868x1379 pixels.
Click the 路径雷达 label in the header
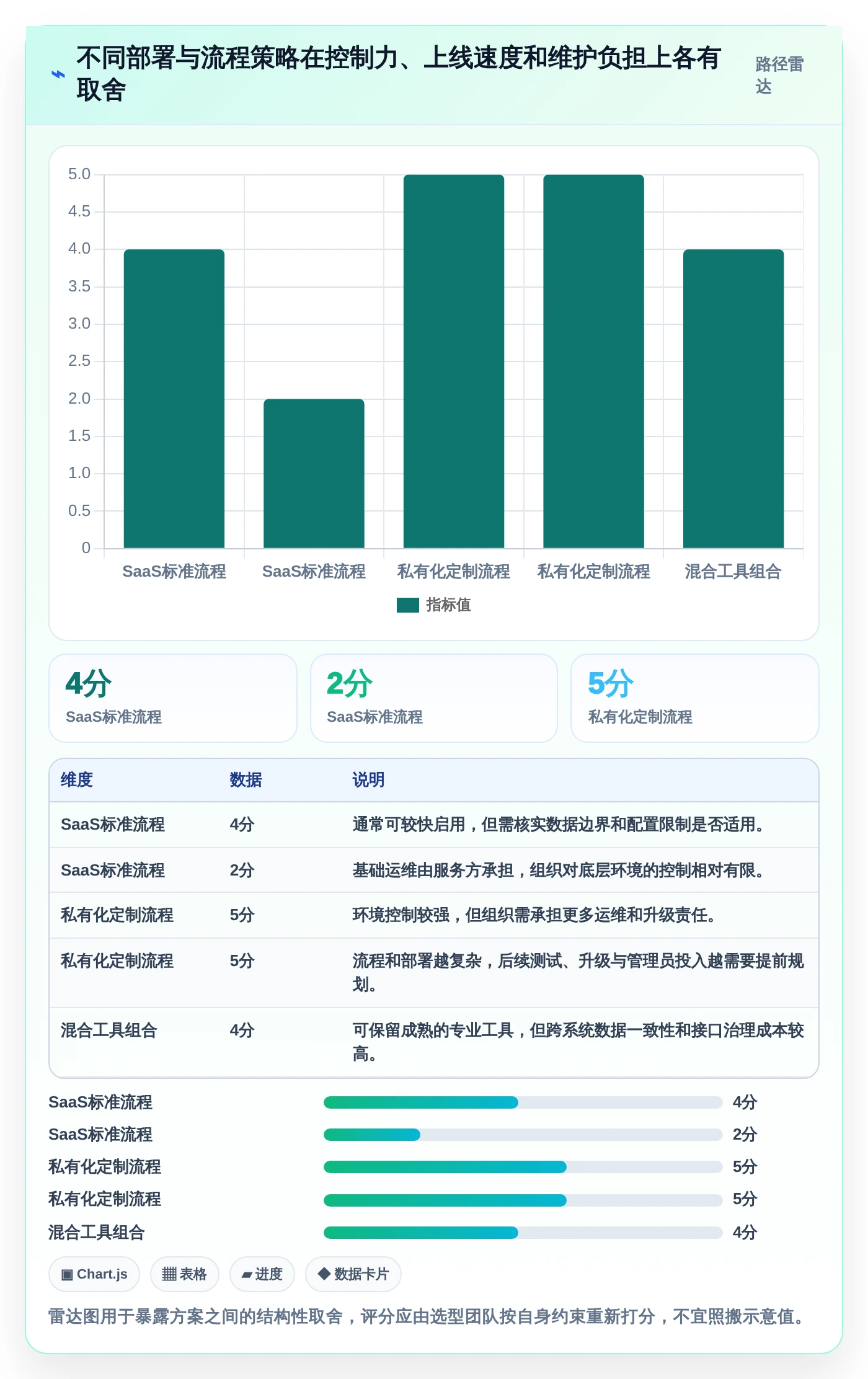pyautogui.click(x=779, y=75)
